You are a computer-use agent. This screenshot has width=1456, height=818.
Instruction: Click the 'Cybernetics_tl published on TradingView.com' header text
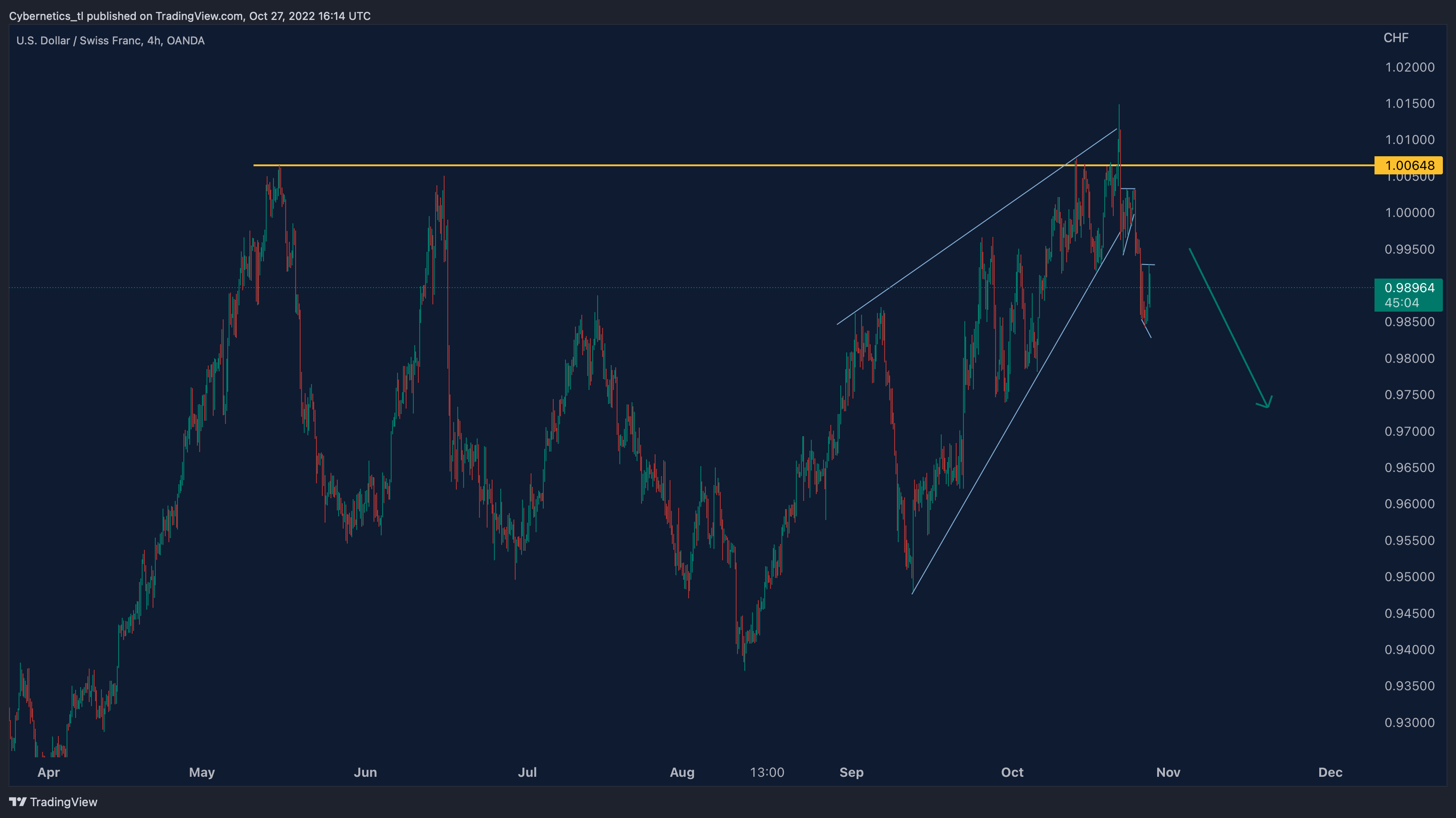(x=125, y=16)
